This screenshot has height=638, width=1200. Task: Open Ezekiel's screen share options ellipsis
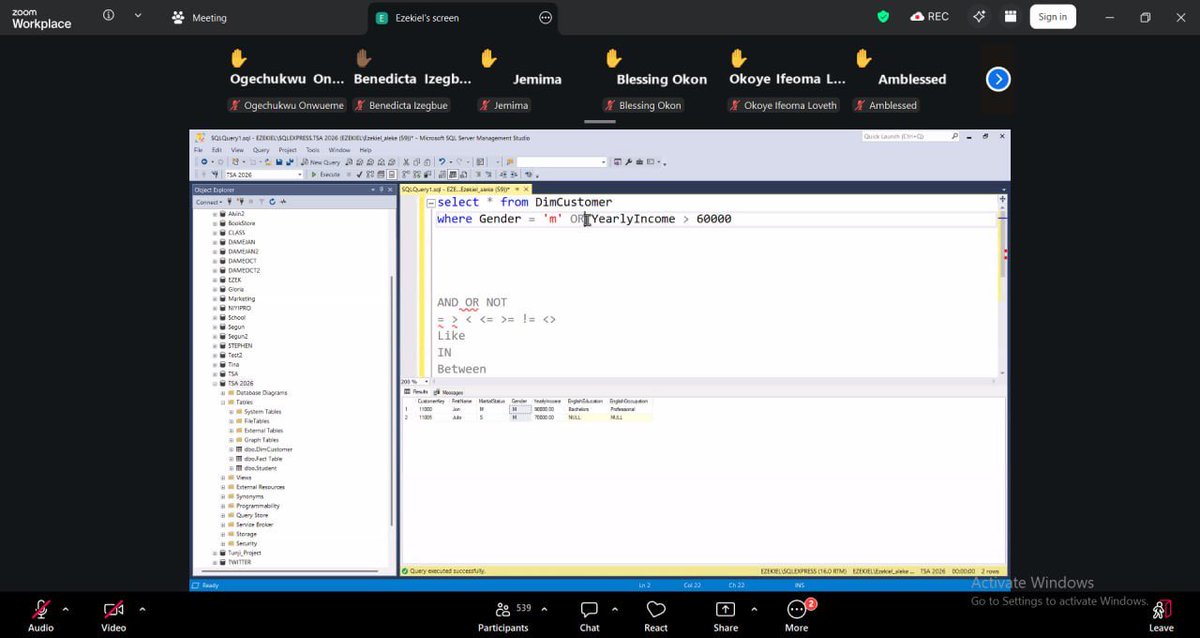coord(545,17)
